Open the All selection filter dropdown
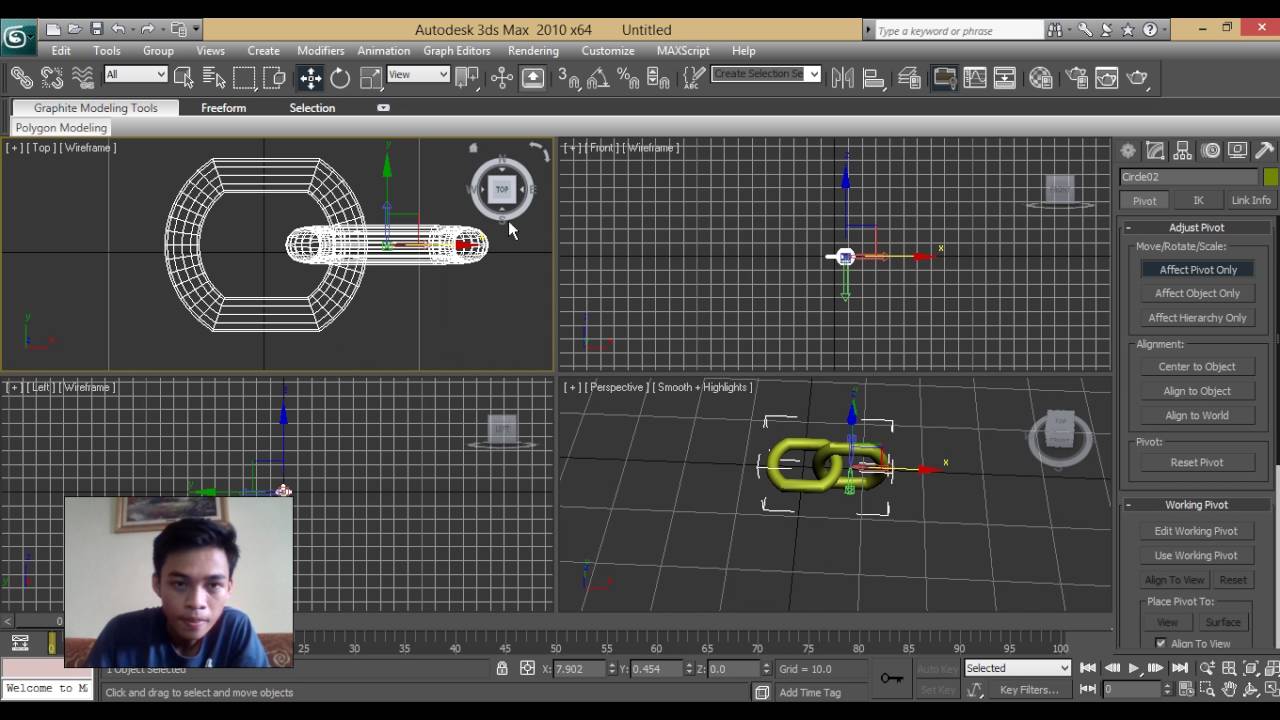 (x=135, y=74)
